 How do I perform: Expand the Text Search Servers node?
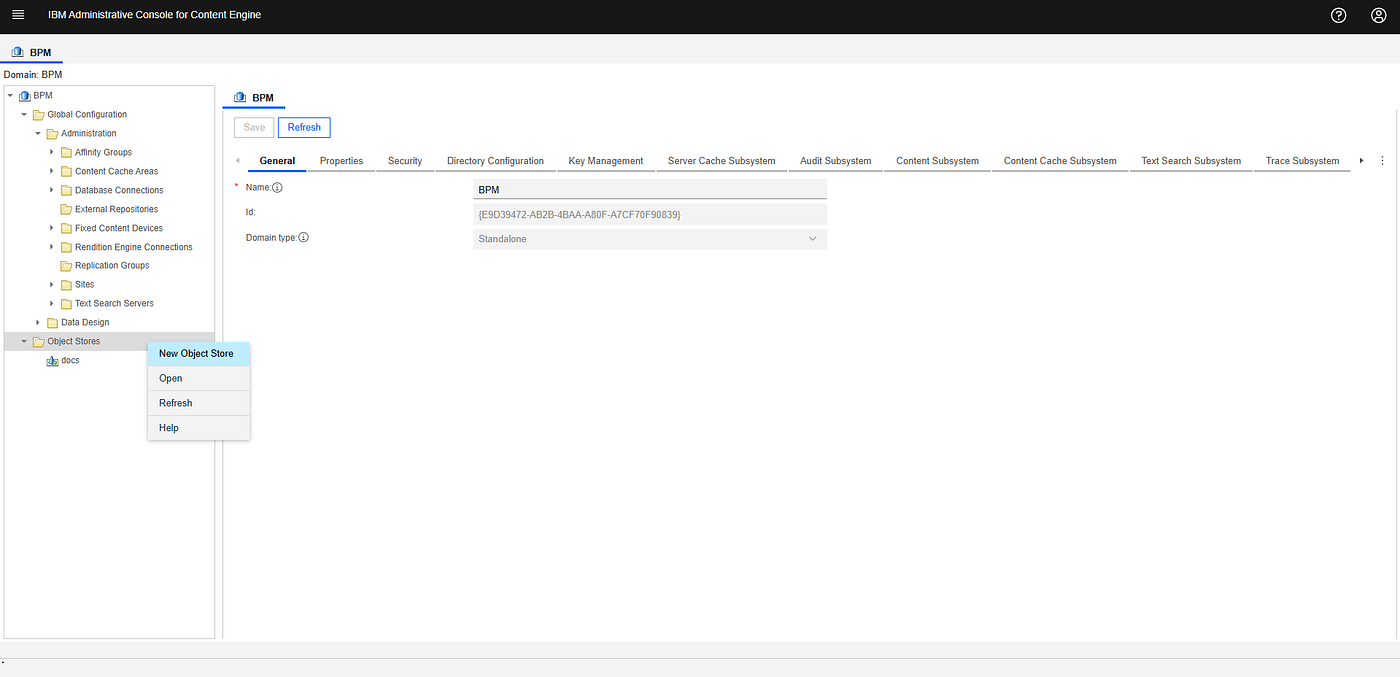52,304
